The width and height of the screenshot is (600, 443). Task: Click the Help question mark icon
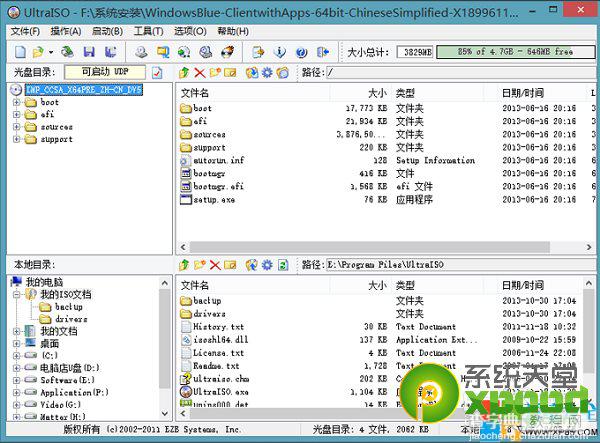pos(302,52)
